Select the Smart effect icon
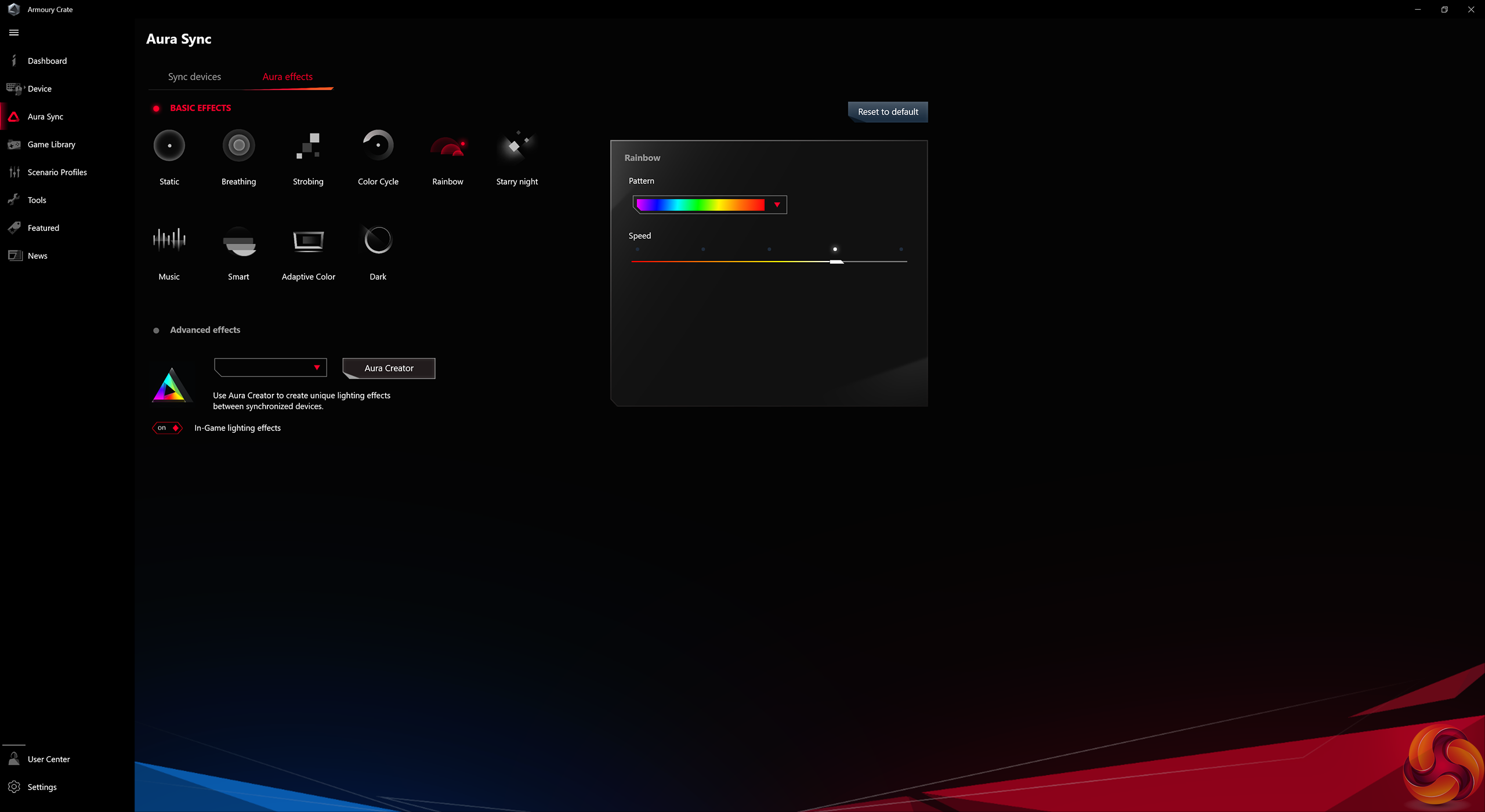 [x=238, y=241]
